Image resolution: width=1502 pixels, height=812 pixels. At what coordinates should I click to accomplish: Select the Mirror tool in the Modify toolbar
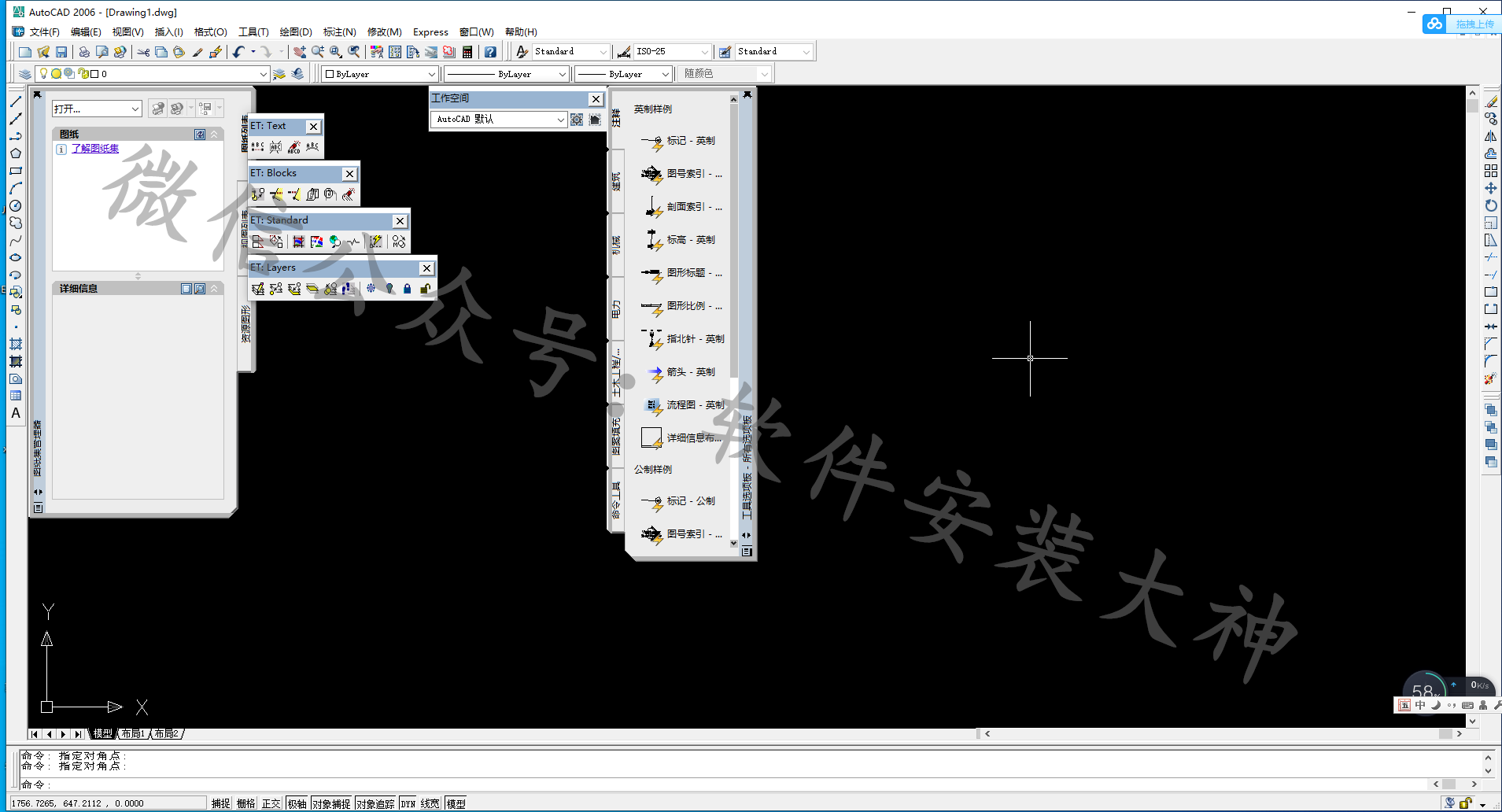[1491, 136]
